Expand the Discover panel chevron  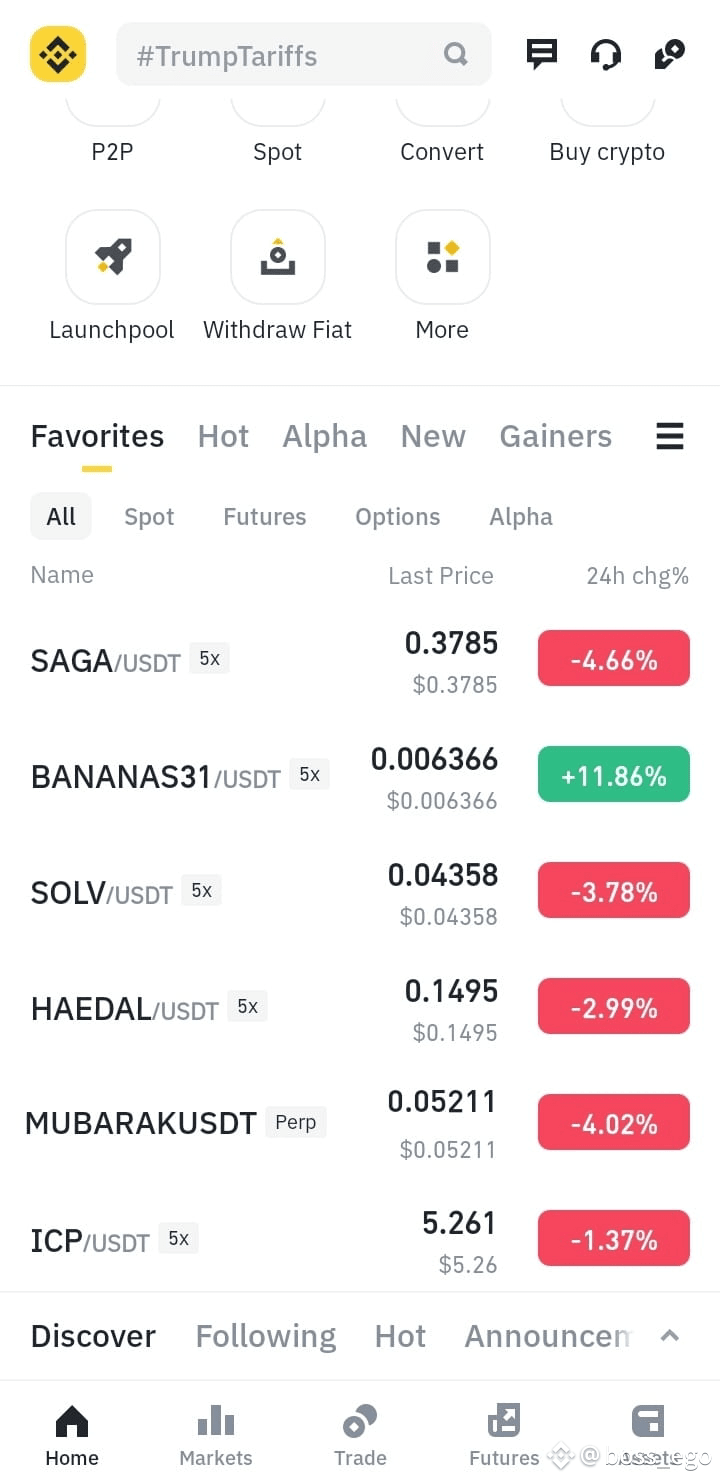coord(670,1336)
